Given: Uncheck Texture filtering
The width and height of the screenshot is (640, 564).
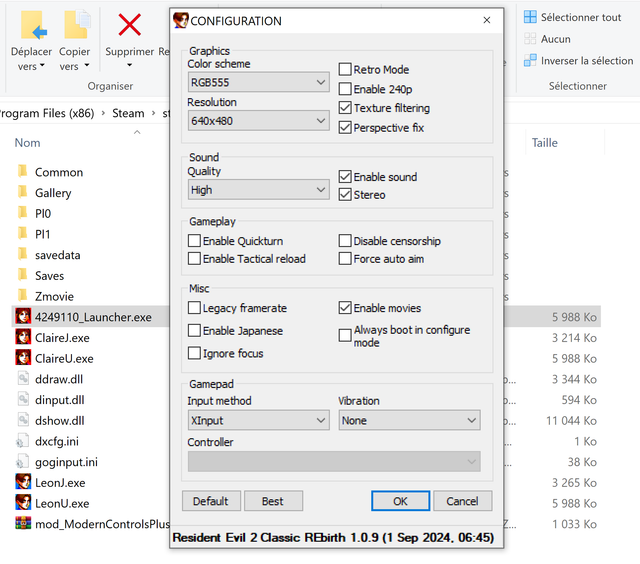Looking at the screenshot, I should 345,108.
